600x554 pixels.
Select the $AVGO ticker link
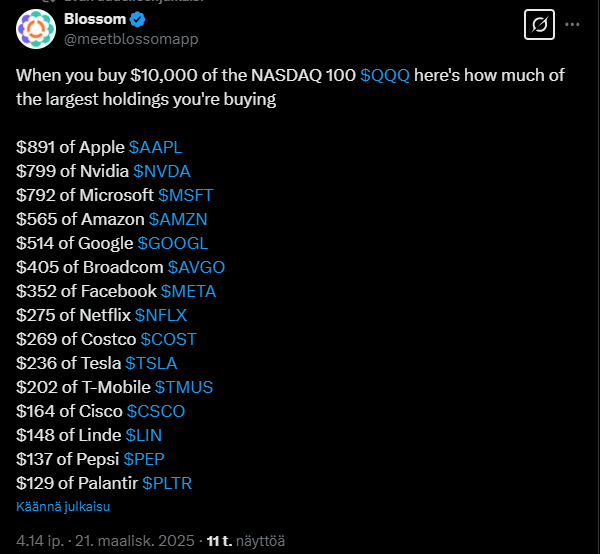tap(196, 267)
